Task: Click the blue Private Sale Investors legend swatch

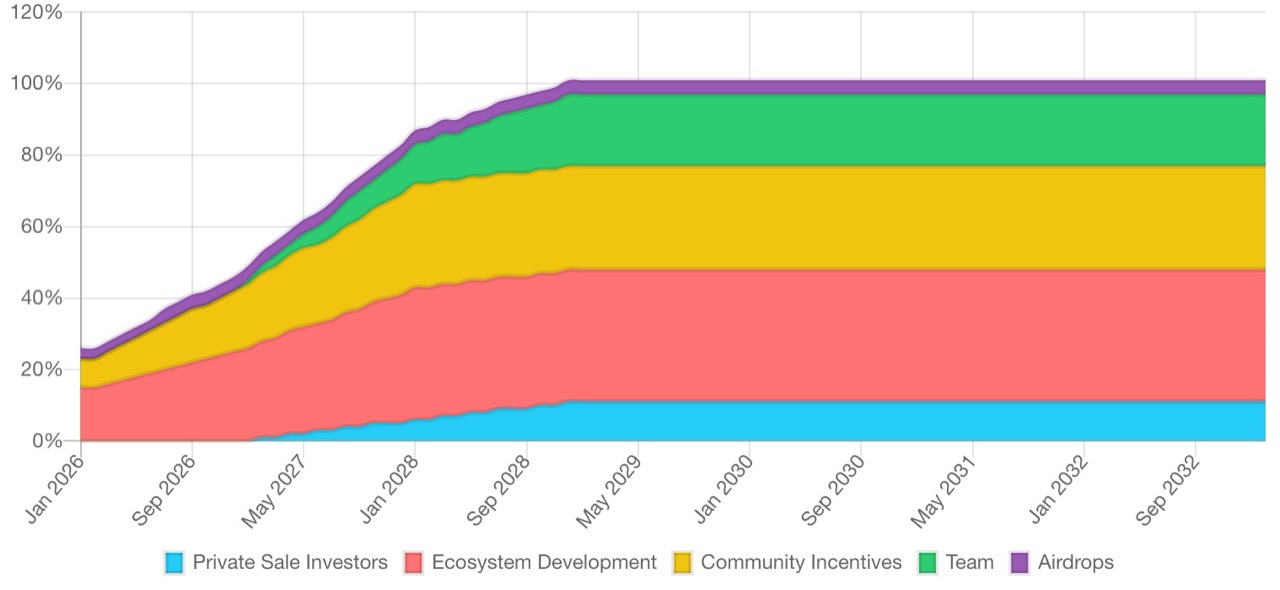Action: (x=175, y=563)
